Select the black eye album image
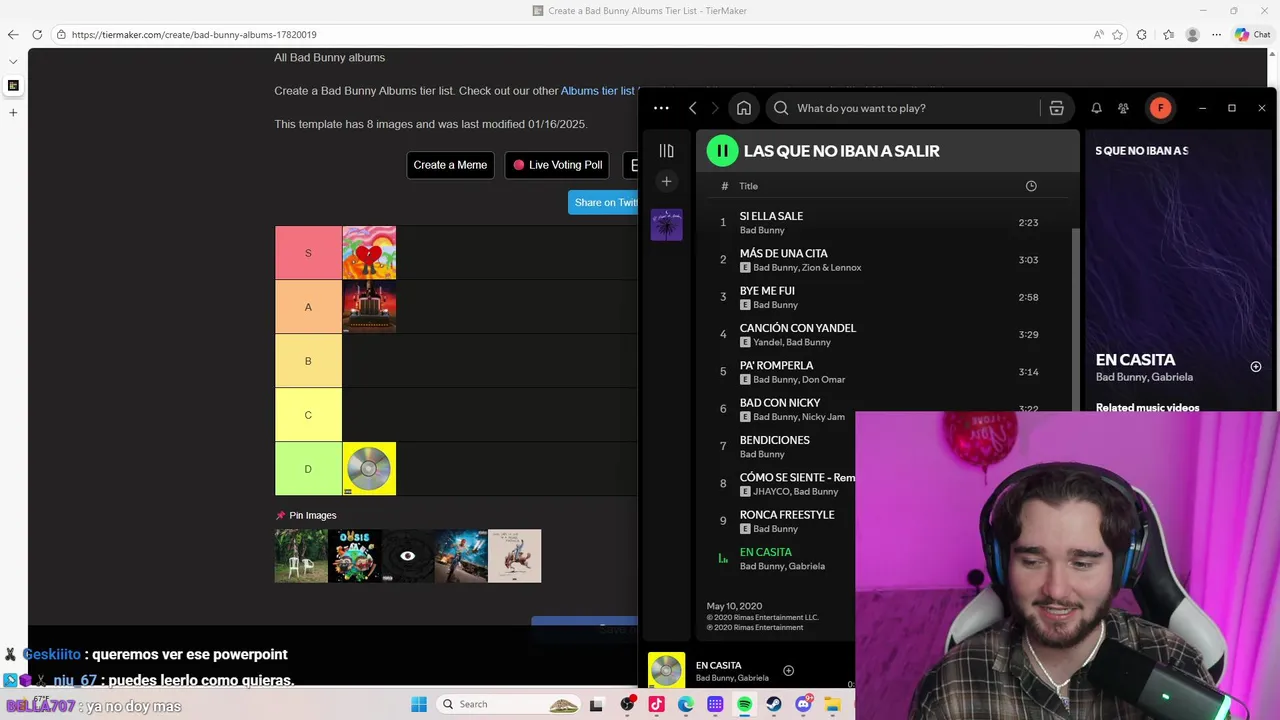The width and height of the screenshot is (1280, 720). [x=407, y=556]
